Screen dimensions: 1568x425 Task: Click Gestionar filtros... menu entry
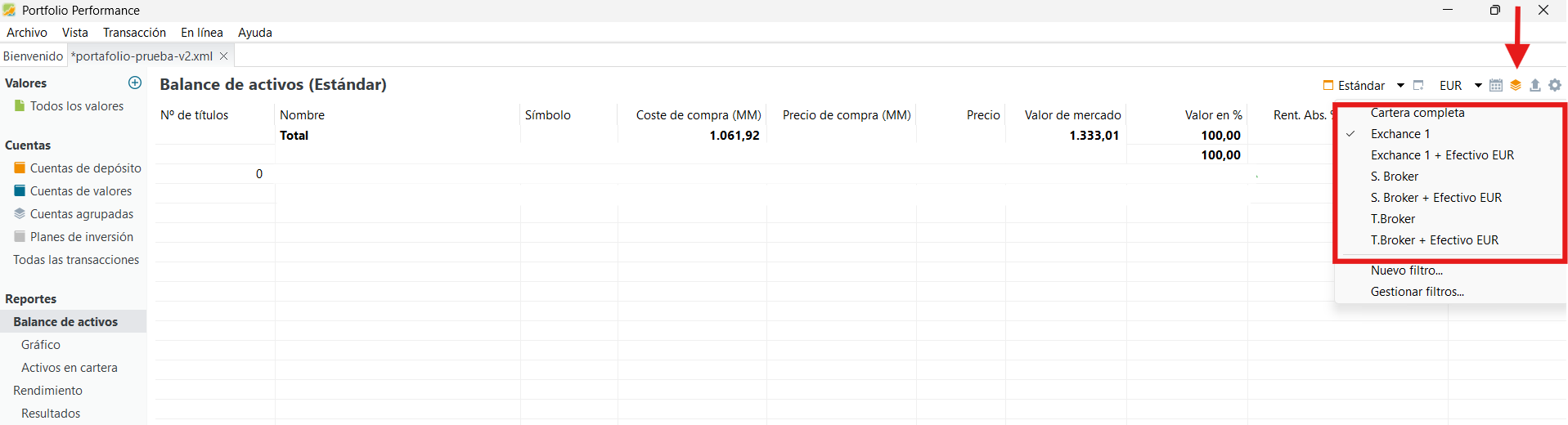pyautogui.click(x=1417, y=292)
